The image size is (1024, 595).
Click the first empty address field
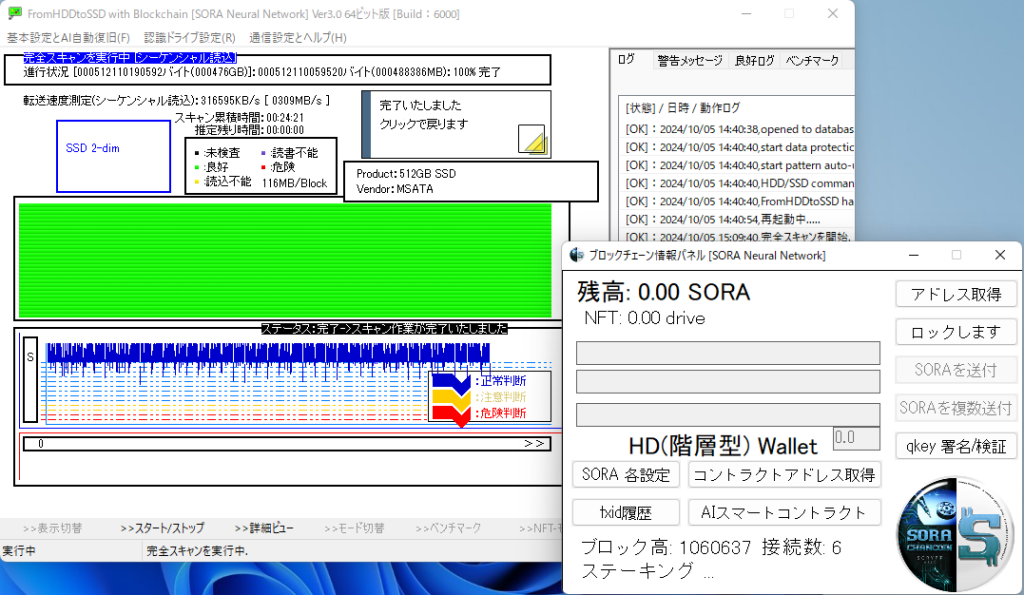728,353
